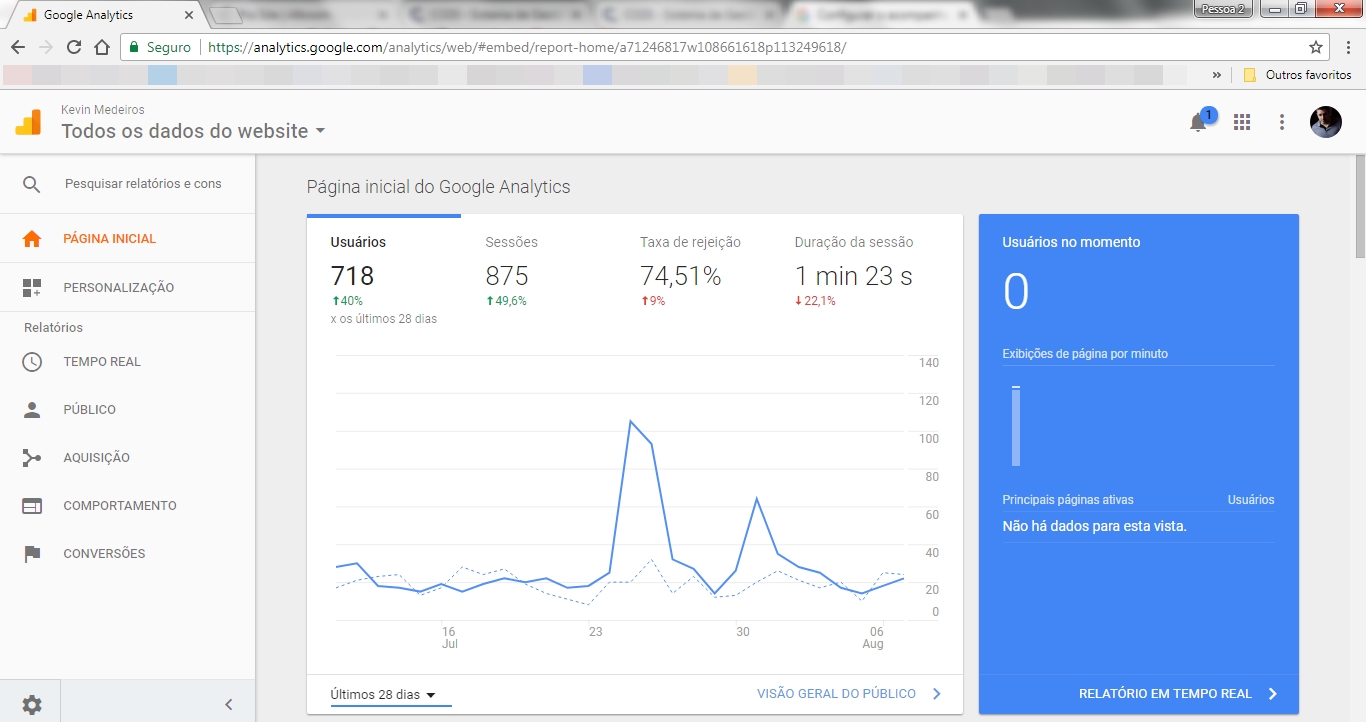Open the notifications bell
Screen dimensions: 1366x722
1198,123
